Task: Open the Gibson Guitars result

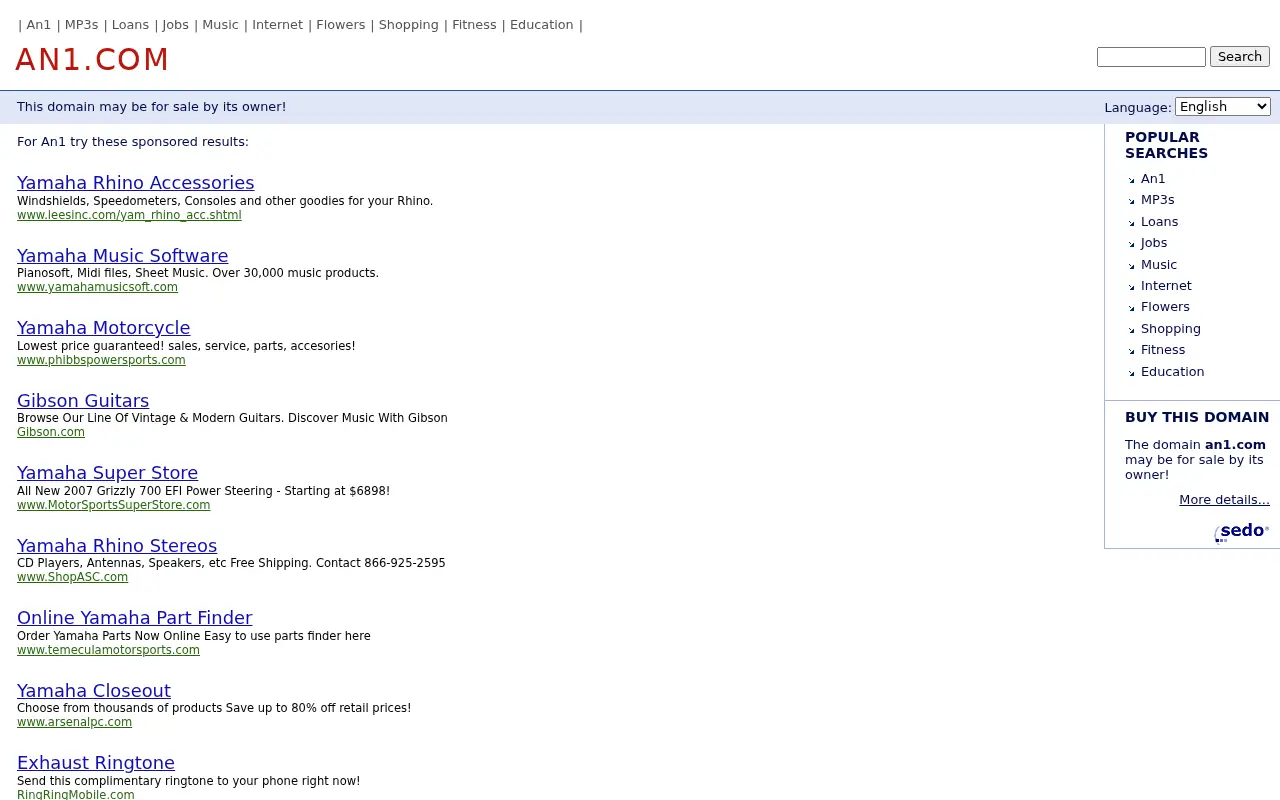Action: click(83, 400)
